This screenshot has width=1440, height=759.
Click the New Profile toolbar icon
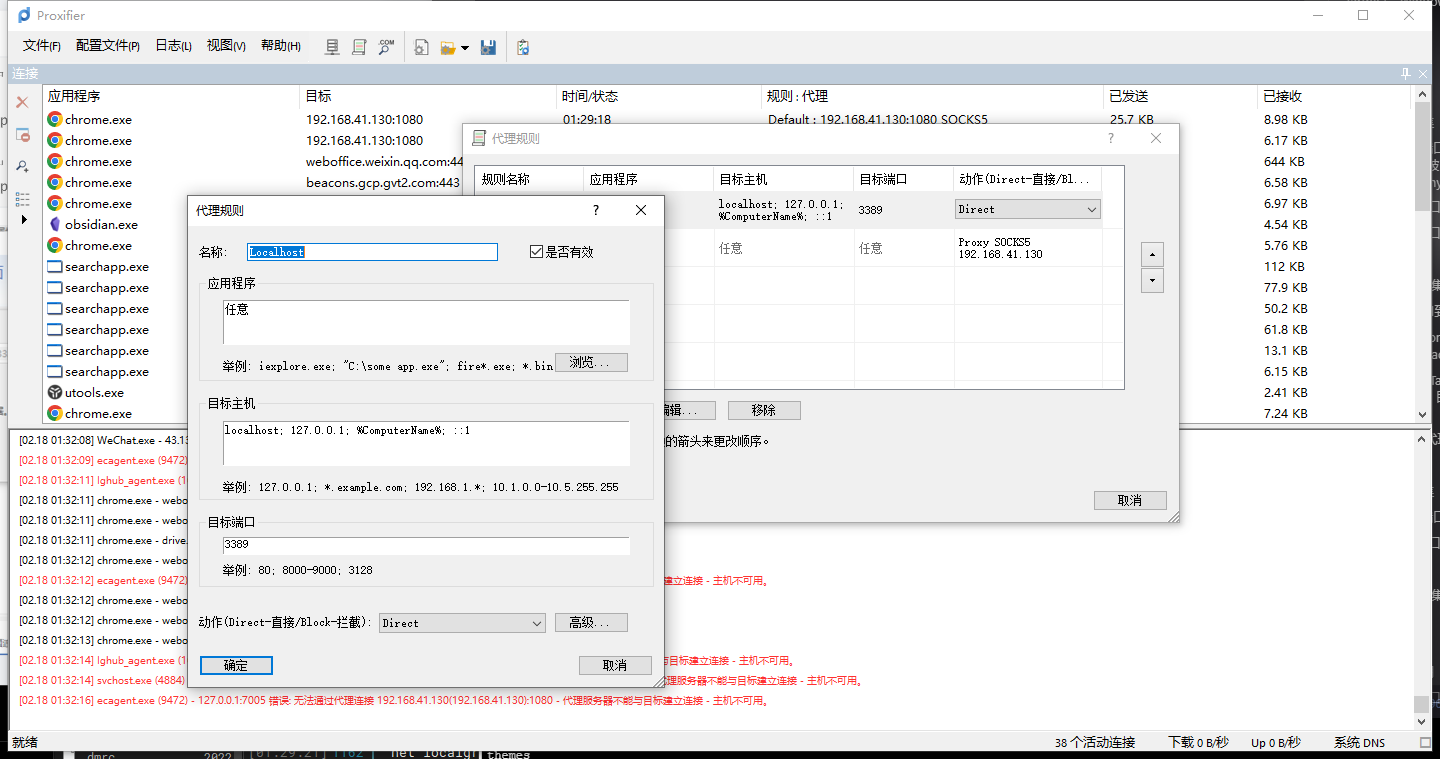pyautogui.click(x=422, y=47)
